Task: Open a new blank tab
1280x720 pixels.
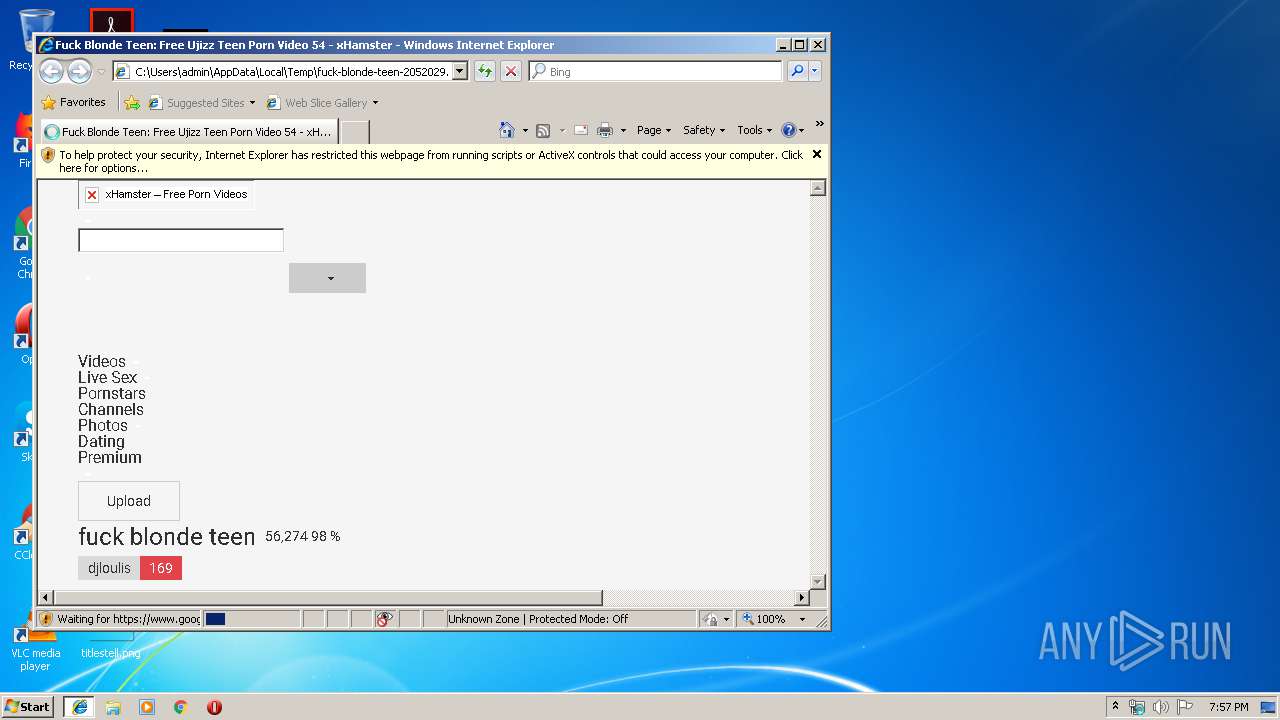Action: click(x=355, y=132)
